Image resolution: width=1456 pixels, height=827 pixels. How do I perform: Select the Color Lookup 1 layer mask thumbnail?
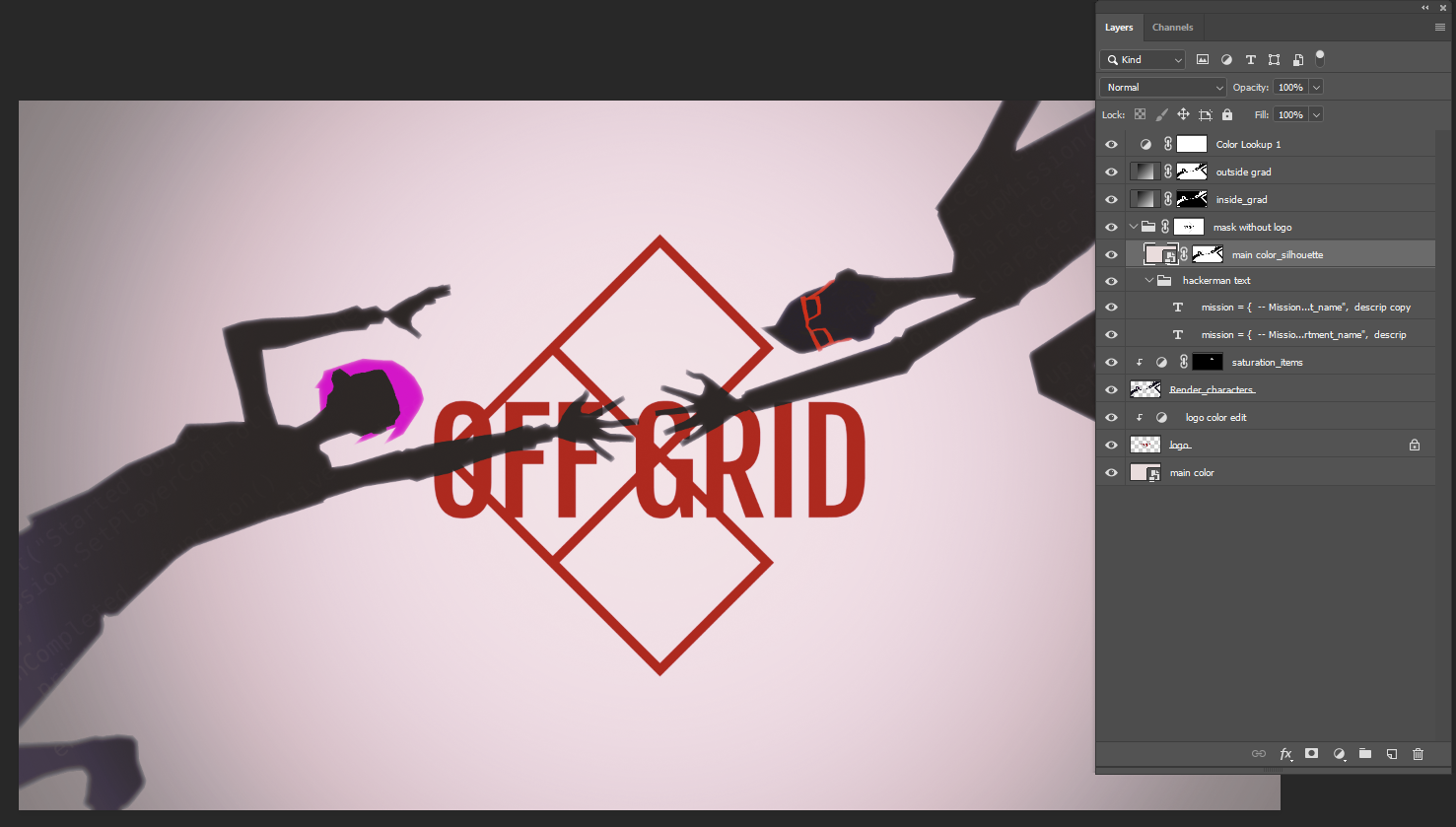click(x=1192, y=144)
